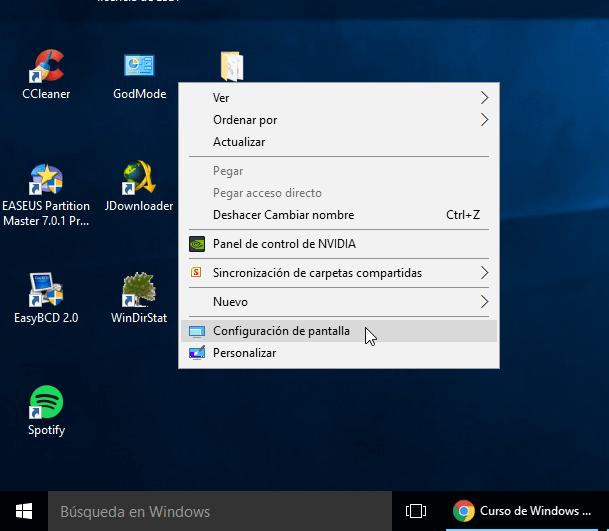Choose Ver in the context menu
The height and width of the screenshot is (531, 609).
pyautogui.click(x=339, y=97)
